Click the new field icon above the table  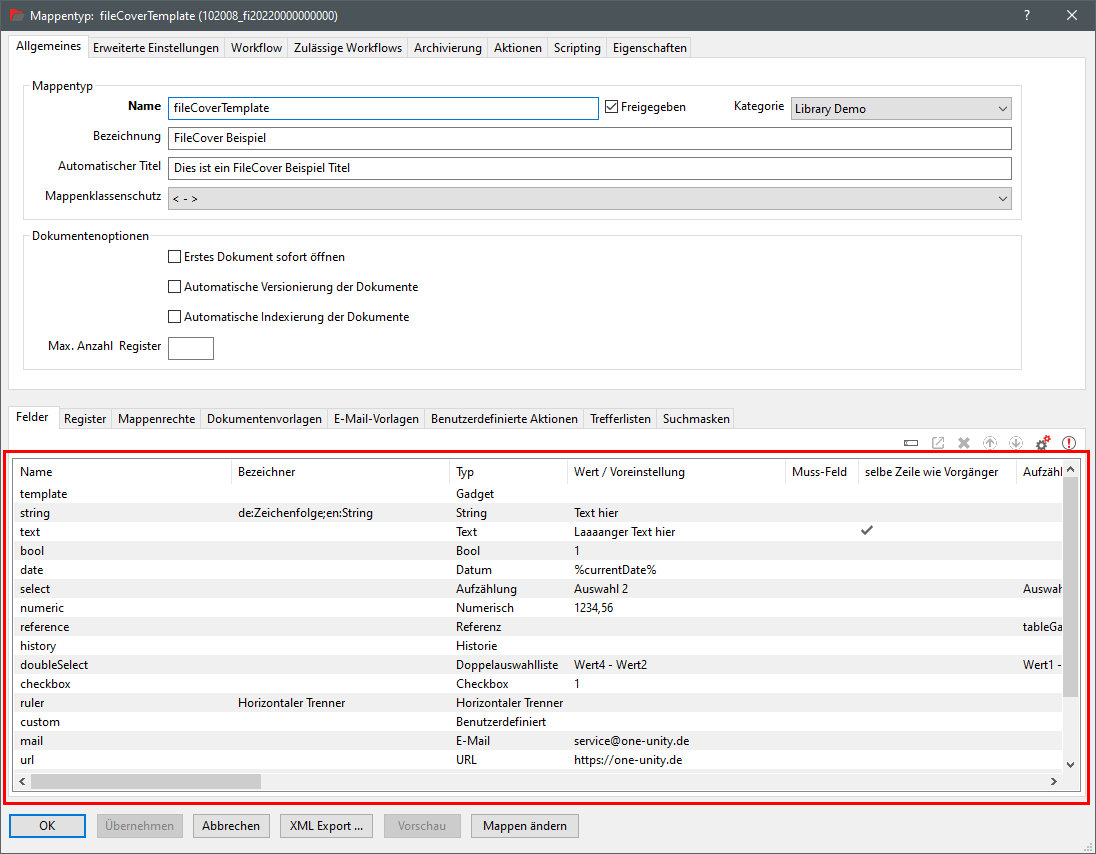pos(911,442)
